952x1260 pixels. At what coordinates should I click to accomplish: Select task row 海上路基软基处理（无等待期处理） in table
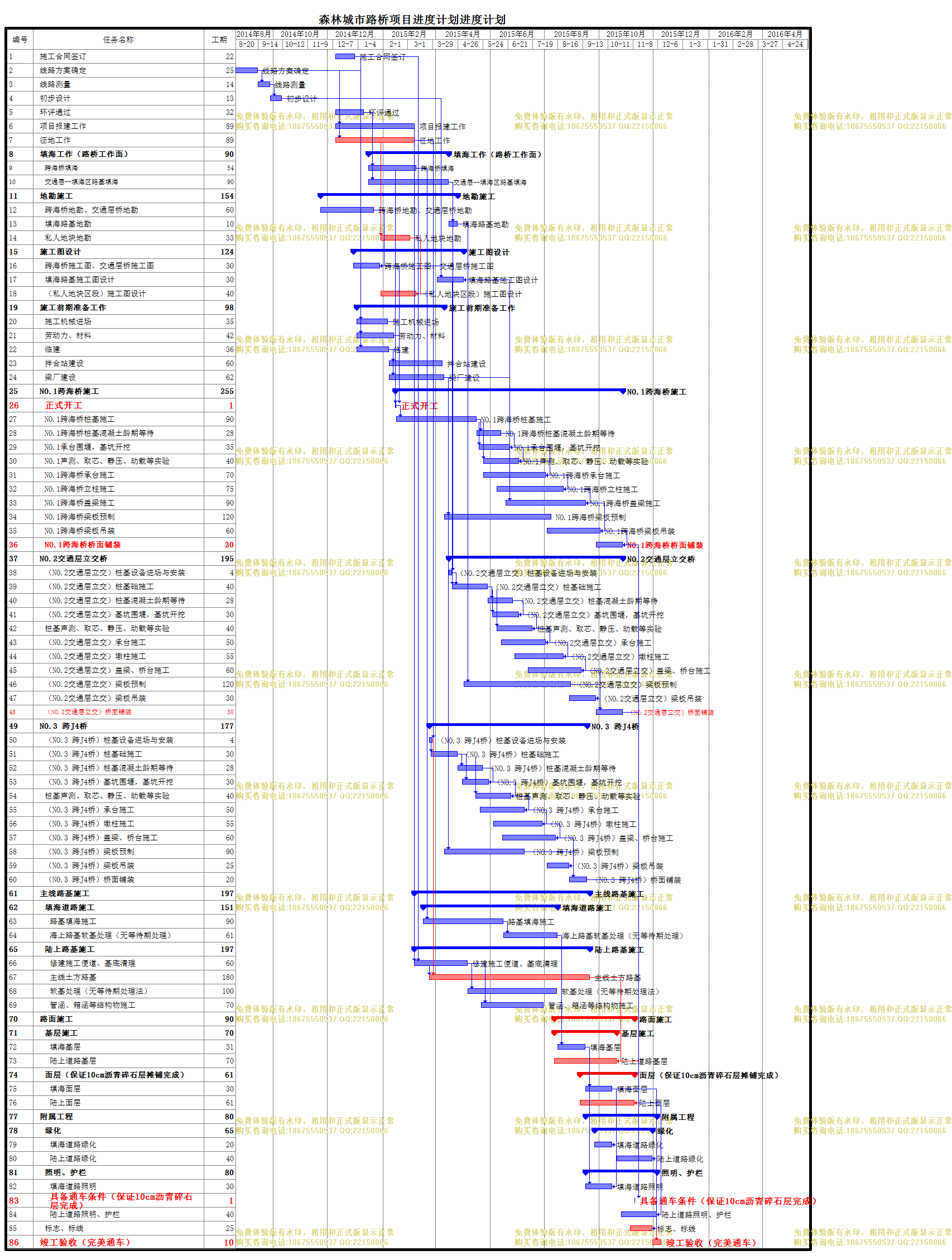pos(121,935)
